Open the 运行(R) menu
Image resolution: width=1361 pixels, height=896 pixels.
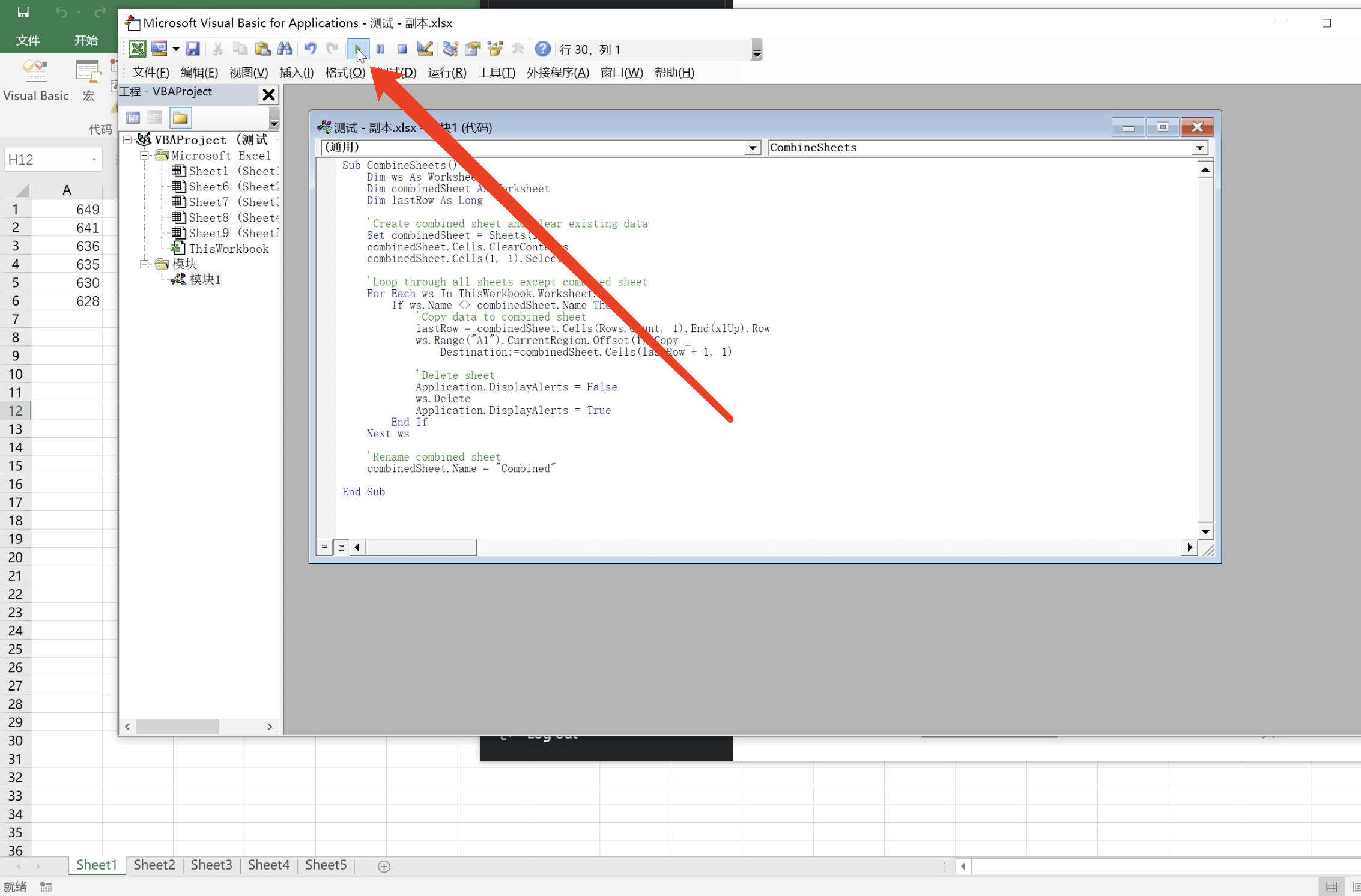[x=447, y=73]
